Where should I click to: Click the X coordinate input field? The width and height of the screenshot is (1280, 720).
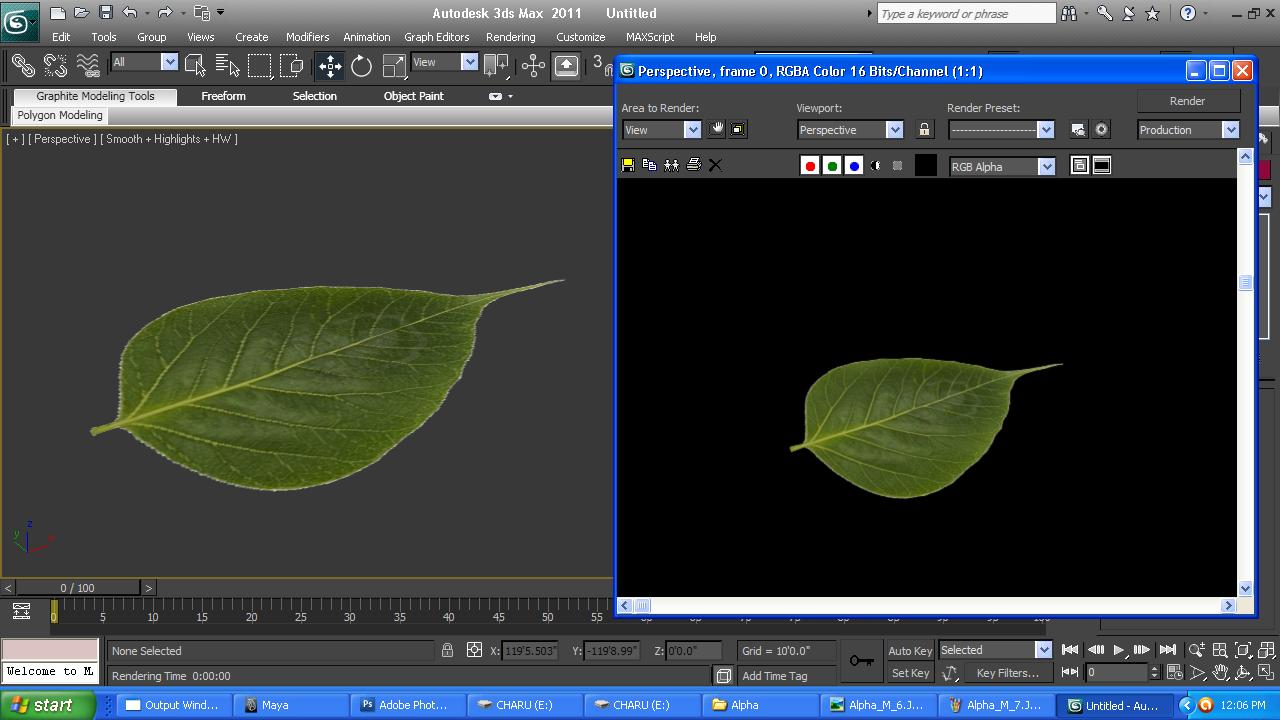[530, 650]
